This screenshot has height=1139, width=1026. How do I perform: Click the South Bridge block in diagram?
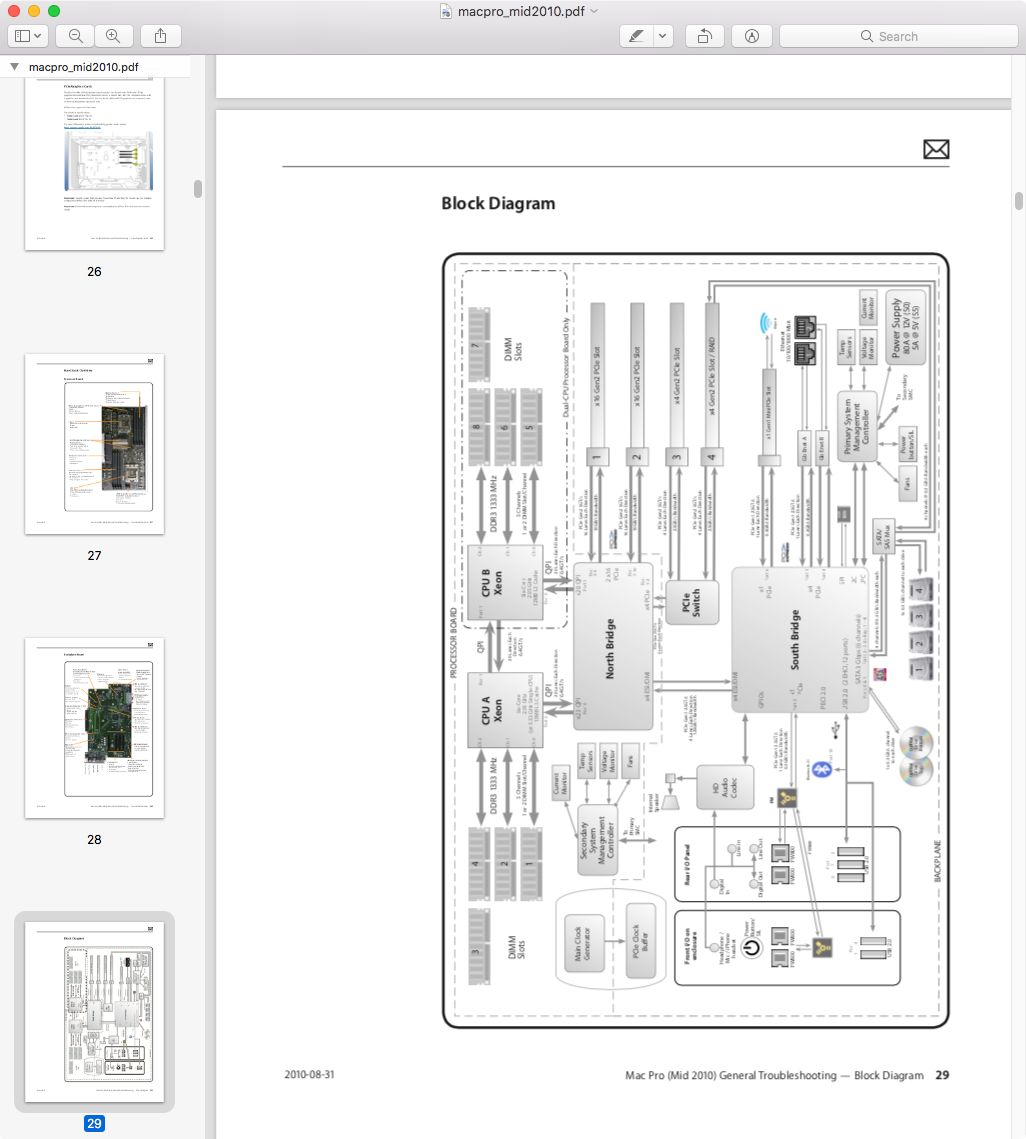(x=800, y=639)
